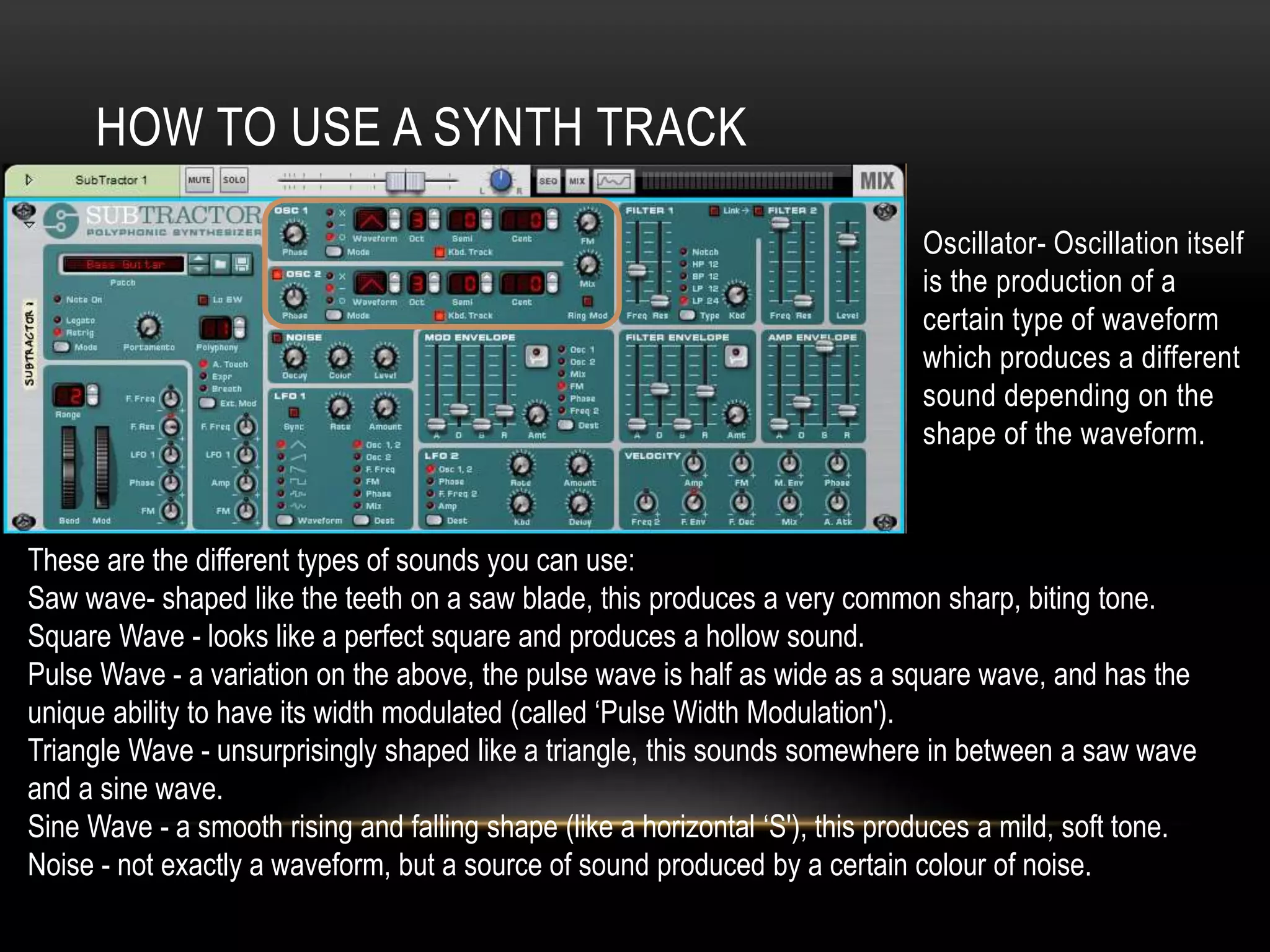Click the Noise Level knob
The height and width of the screenshot is (952, 1270).
tap(385, 358)
